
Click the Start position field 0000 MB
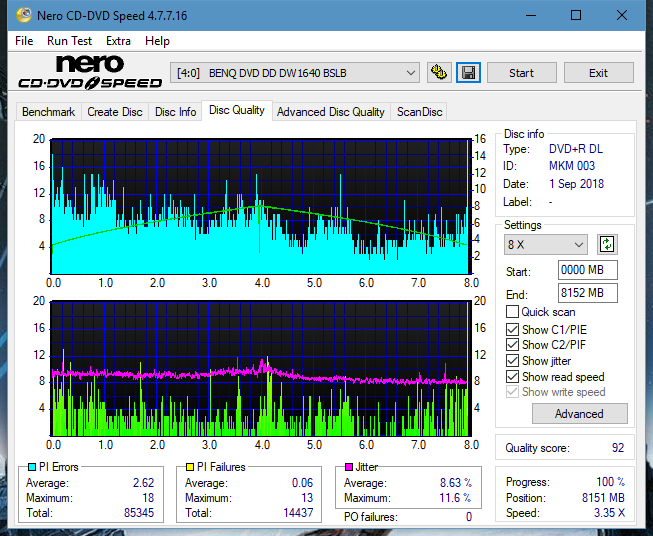[587, 270]
